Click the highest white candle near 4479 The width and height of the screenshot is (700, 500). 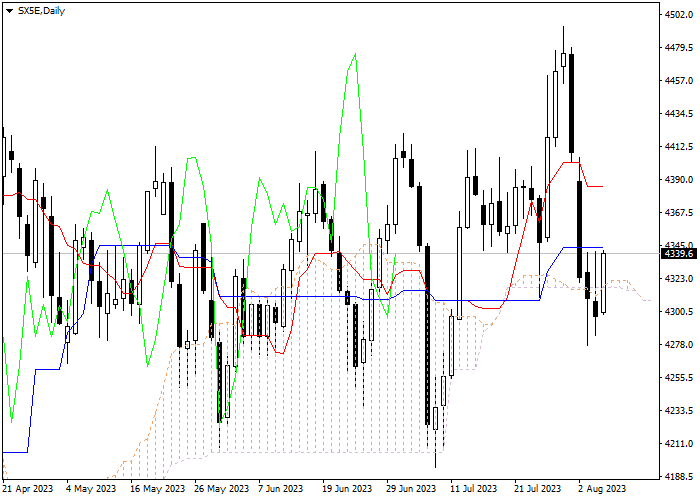pos(563,60)
